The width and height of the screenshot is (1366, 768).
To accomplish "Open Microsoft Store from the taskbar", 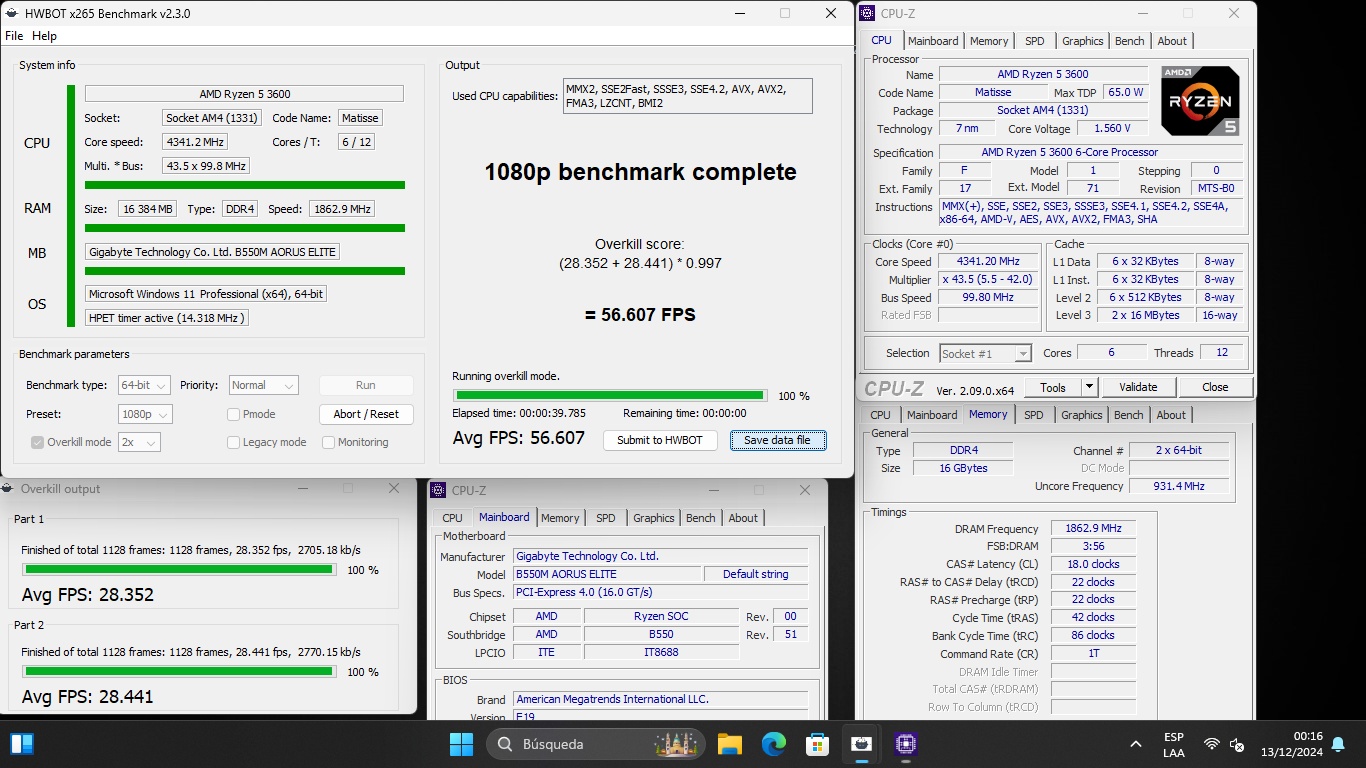I will point(818,744).
